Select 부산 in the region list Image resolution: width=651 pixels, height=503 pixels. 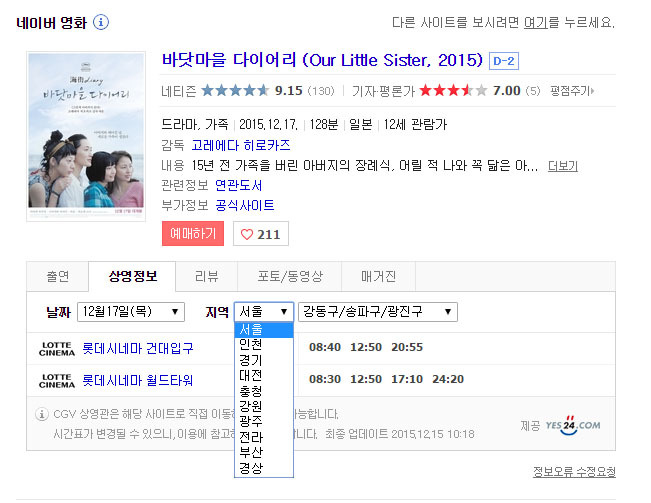tap(264, 452)
